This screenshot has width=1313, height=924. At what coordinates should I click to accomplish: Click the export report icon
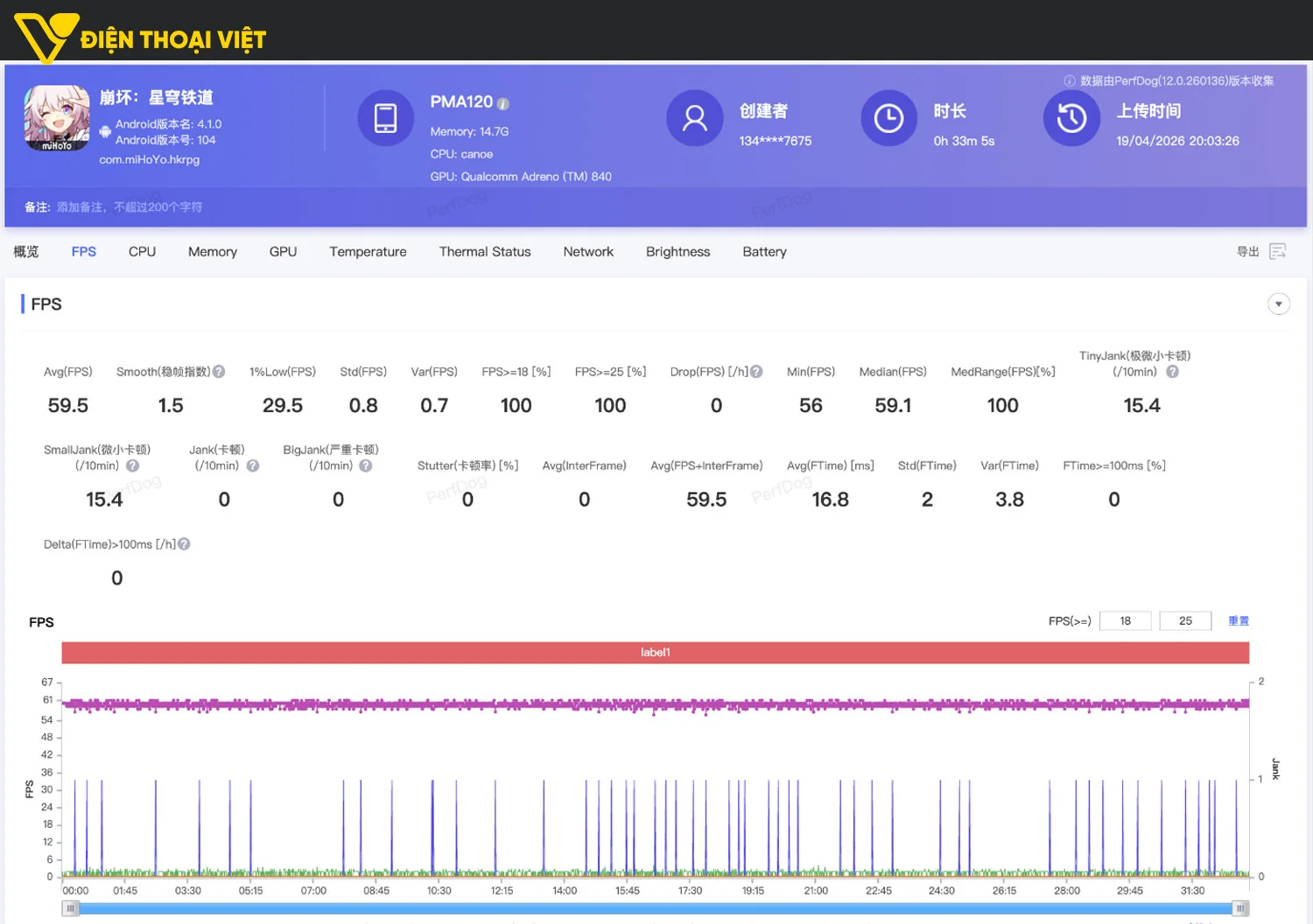pyautogui.click(x=1277, y=252)
